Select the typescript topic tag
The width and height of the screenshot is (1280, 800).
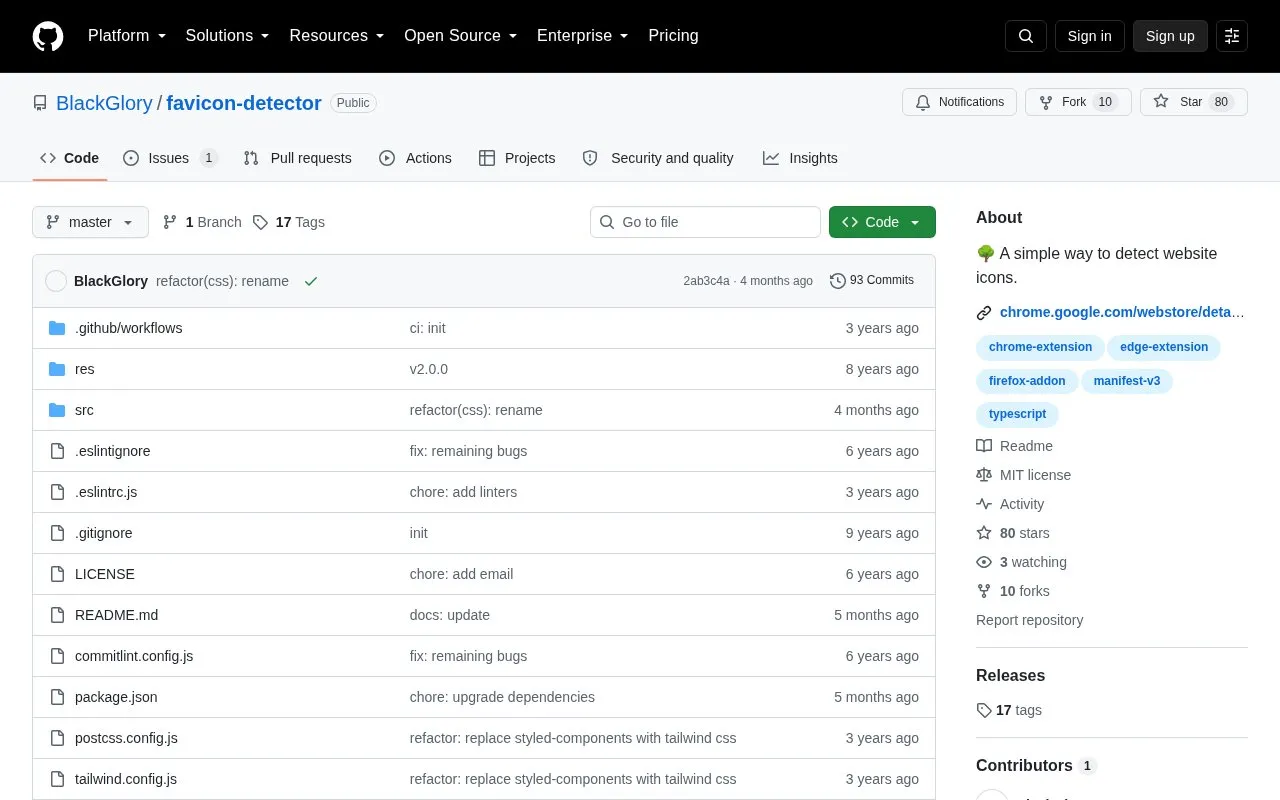1017,414
